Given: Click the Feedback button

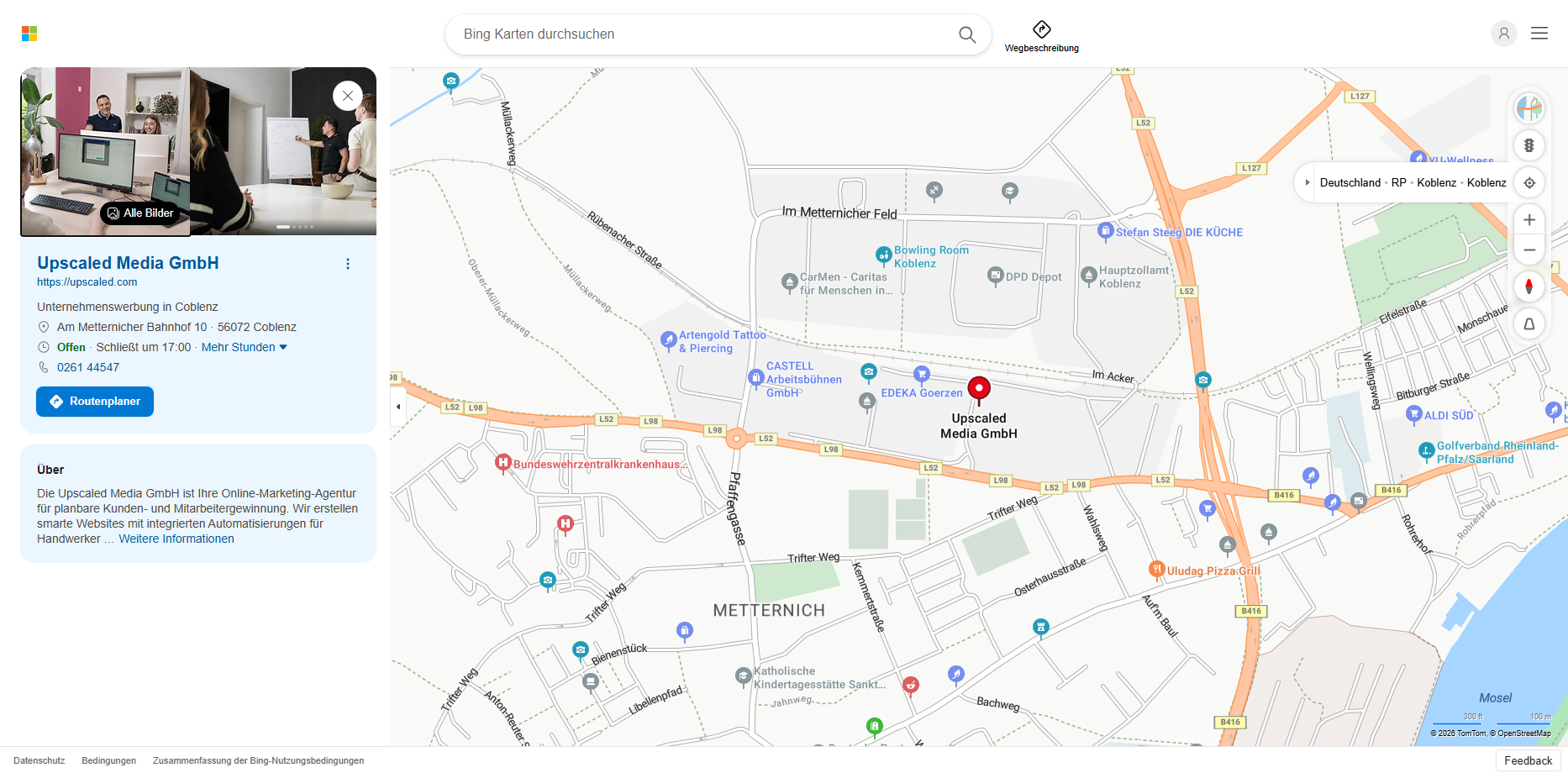Looking at the screenshot, I should point(1529,760).
